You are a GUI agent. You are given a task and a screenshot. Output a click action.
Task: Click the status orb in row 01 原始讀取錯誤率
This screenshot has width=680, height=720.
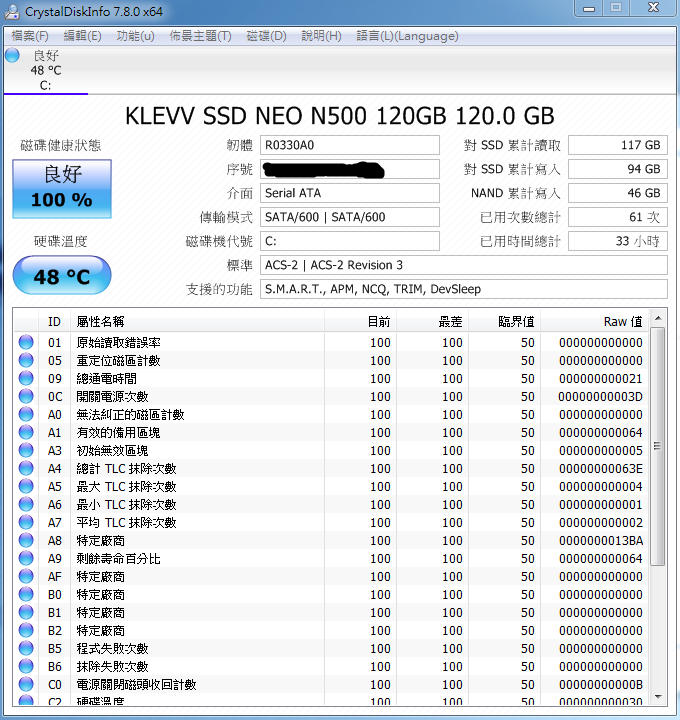coord(26,342)
